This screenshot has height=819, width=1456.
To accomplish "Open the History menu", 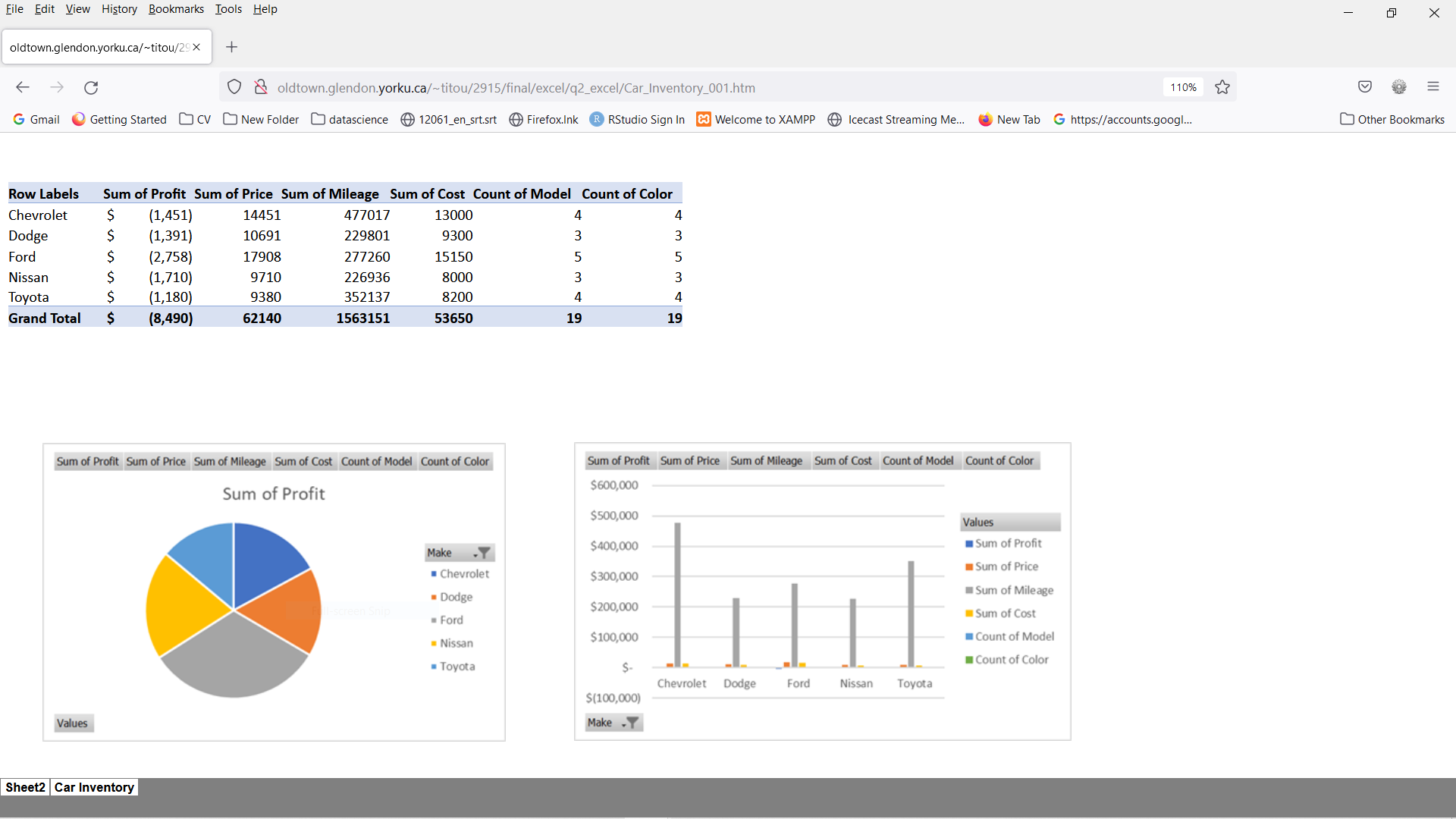I will pos(119,9).
